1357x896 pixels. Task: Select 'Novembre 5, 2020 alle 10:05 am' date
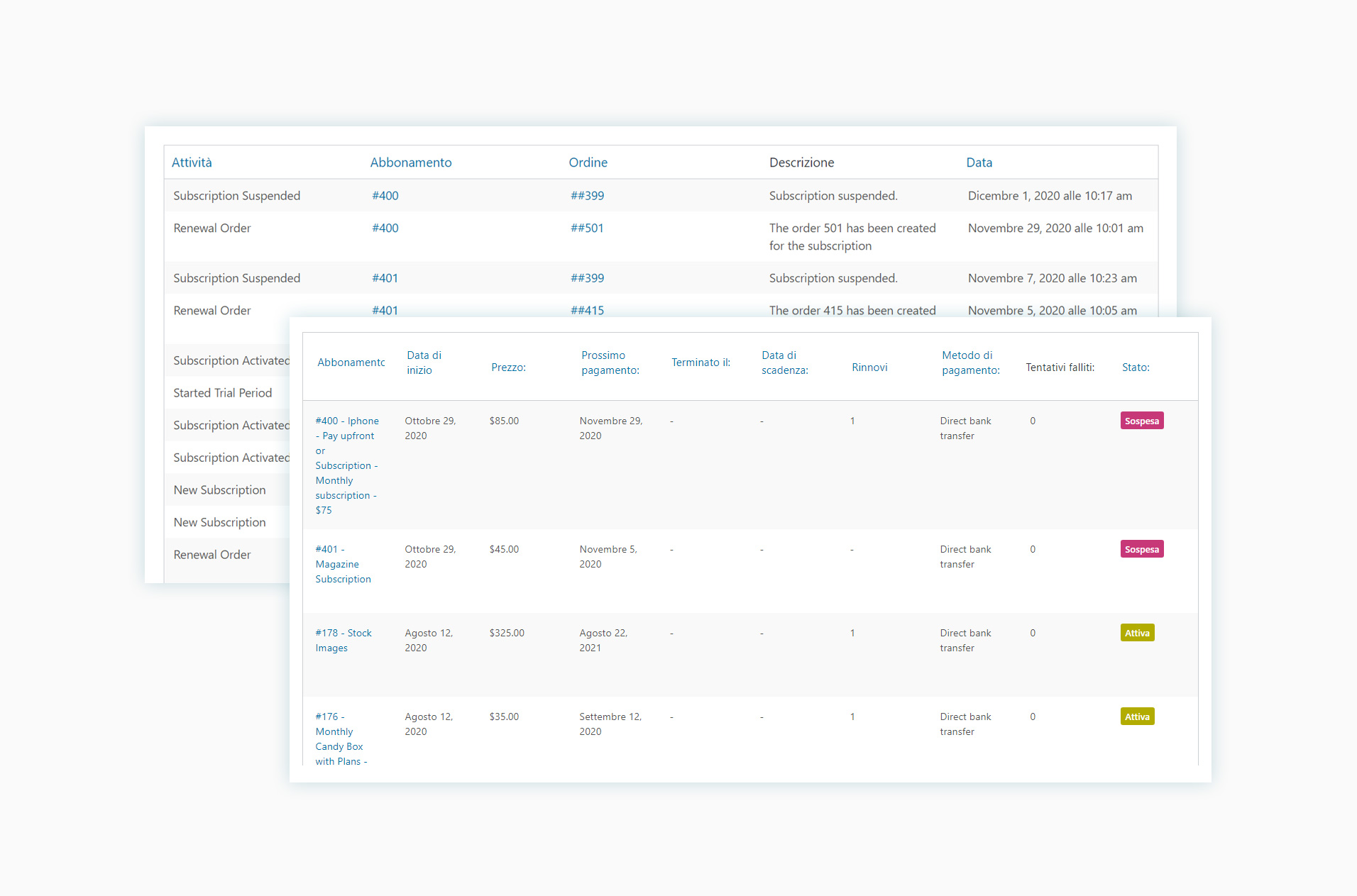tap(1053, 311)
